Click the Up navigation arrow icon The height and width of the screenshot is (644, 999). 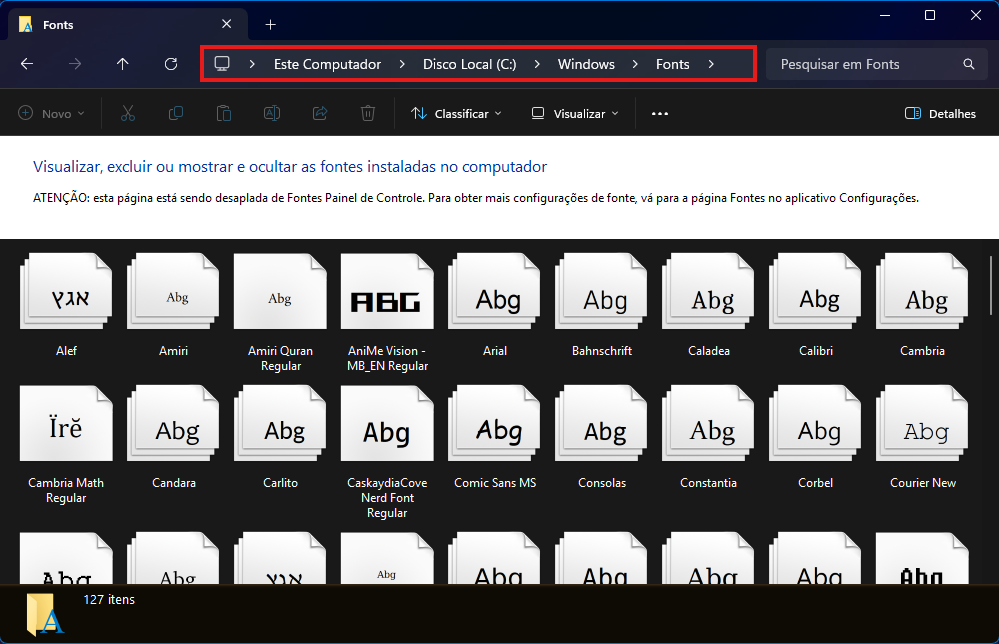pos(122,63)
